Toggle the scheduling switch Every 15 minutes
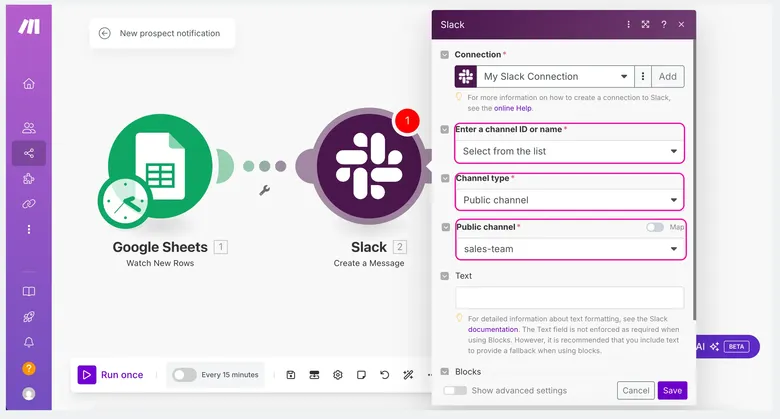The height and width of the screenshot is (419, 780). 184,375
